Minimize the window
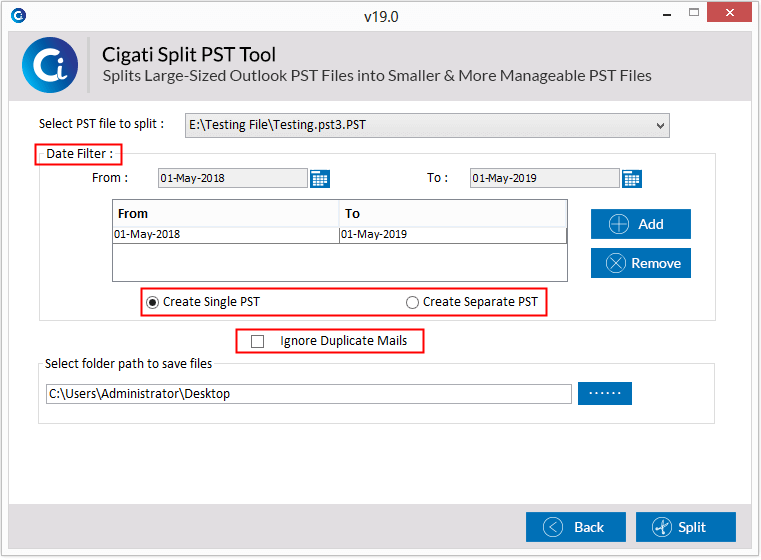Viewport: 761px width, 560px height. pyautogui.click(x=667, y=15)
